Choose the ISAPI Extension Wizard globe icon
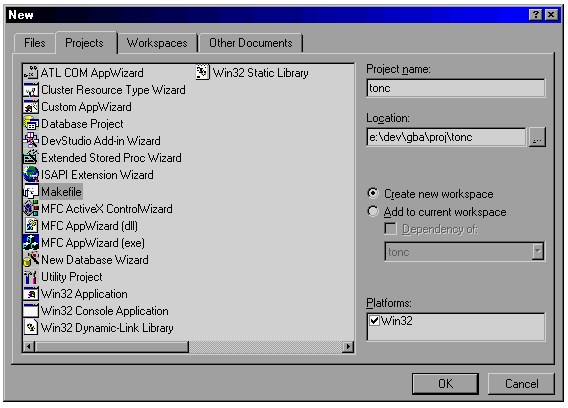 [x=31, y=175]
